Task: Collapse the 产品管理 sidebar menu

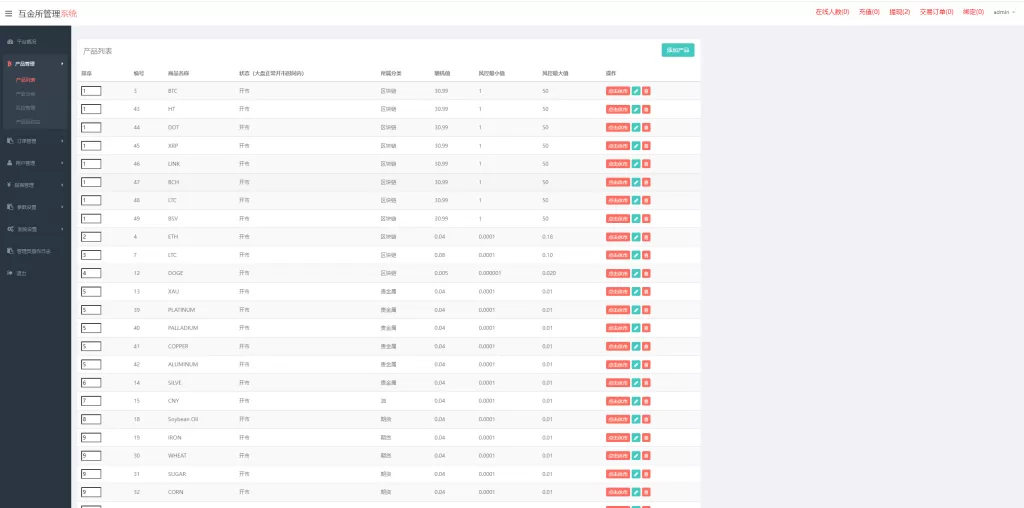Action: coord(35,63)
